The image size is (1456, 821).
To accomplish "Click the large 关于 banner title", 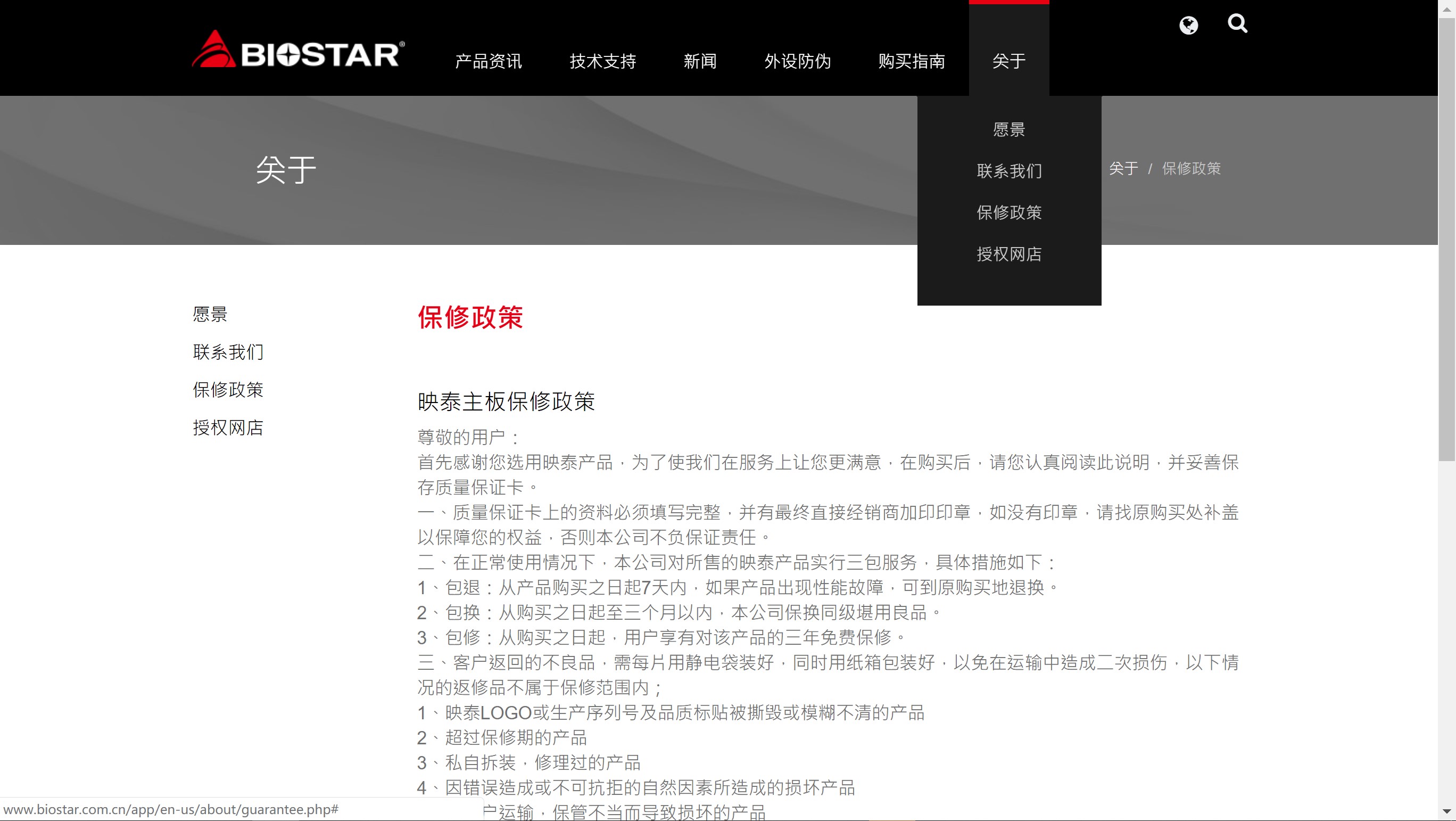I will click(x=285, y=170).
